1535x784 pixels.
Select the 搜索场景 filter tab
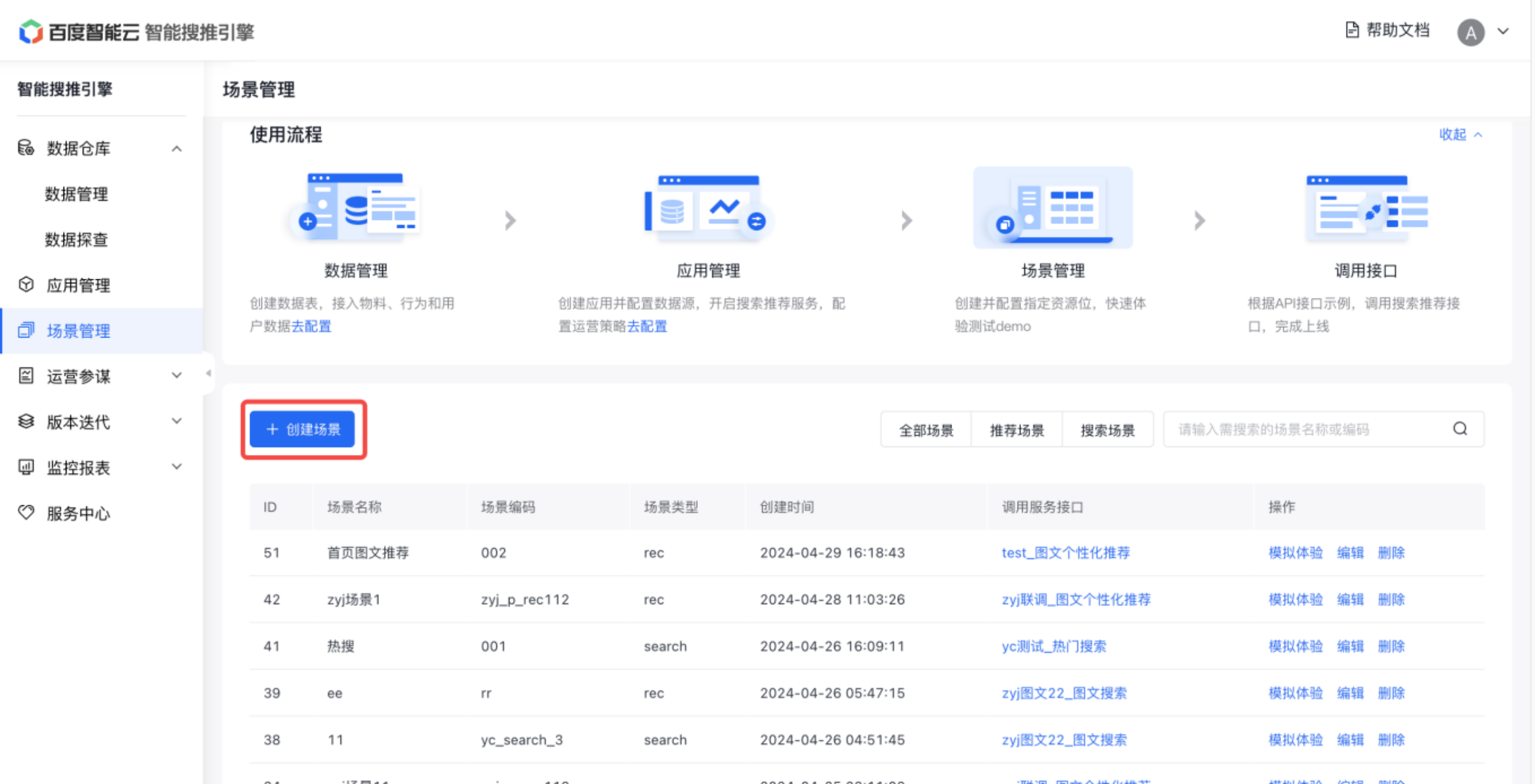pyautogui.click(x=1107, y=430)
